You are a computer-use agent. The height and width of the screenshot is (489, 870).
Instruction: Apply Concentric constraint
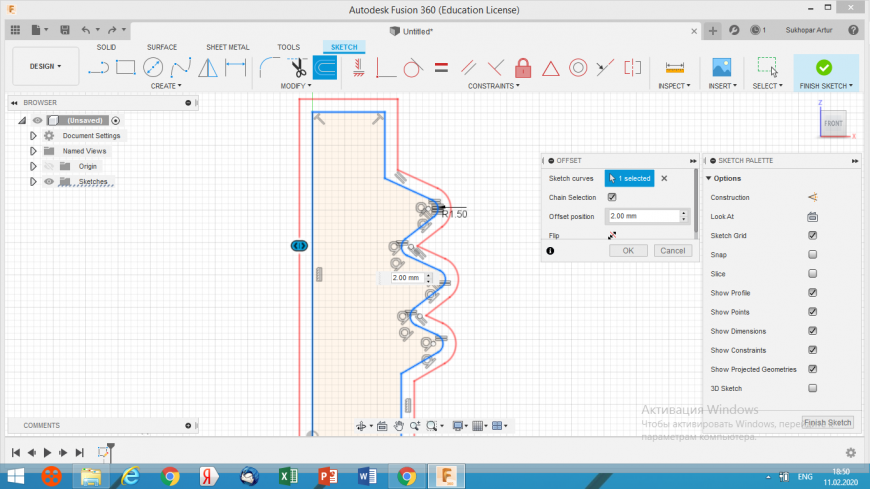pyautogui.click(x=578, y=68)
